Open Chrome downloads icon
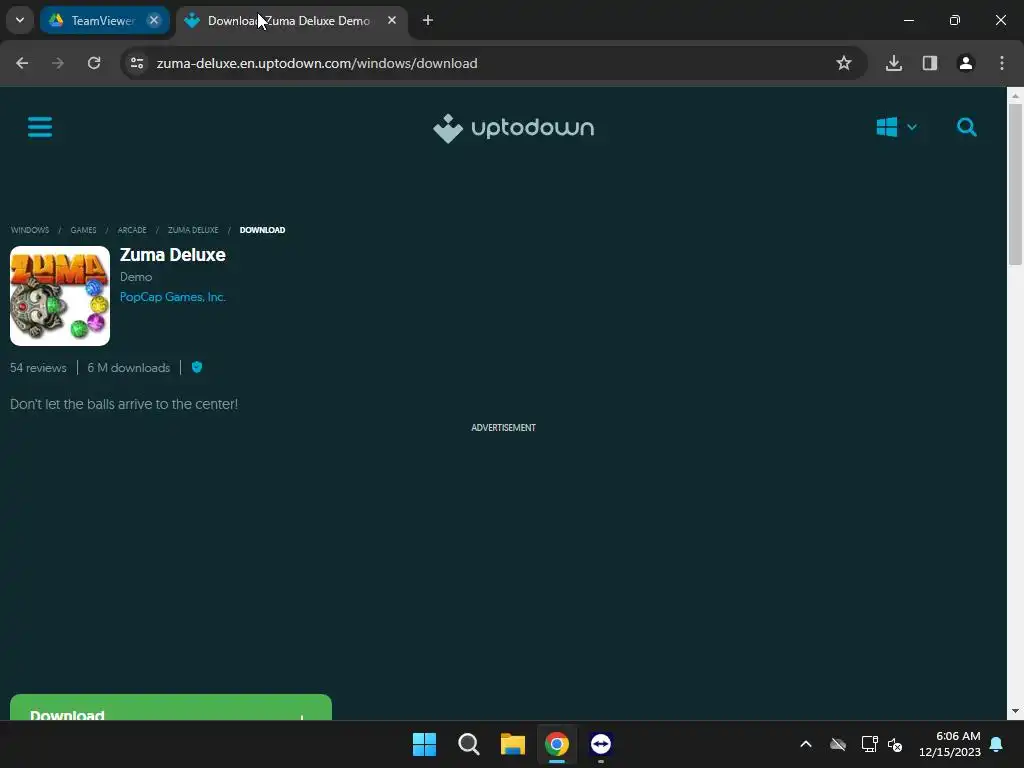 coord(894,63)
